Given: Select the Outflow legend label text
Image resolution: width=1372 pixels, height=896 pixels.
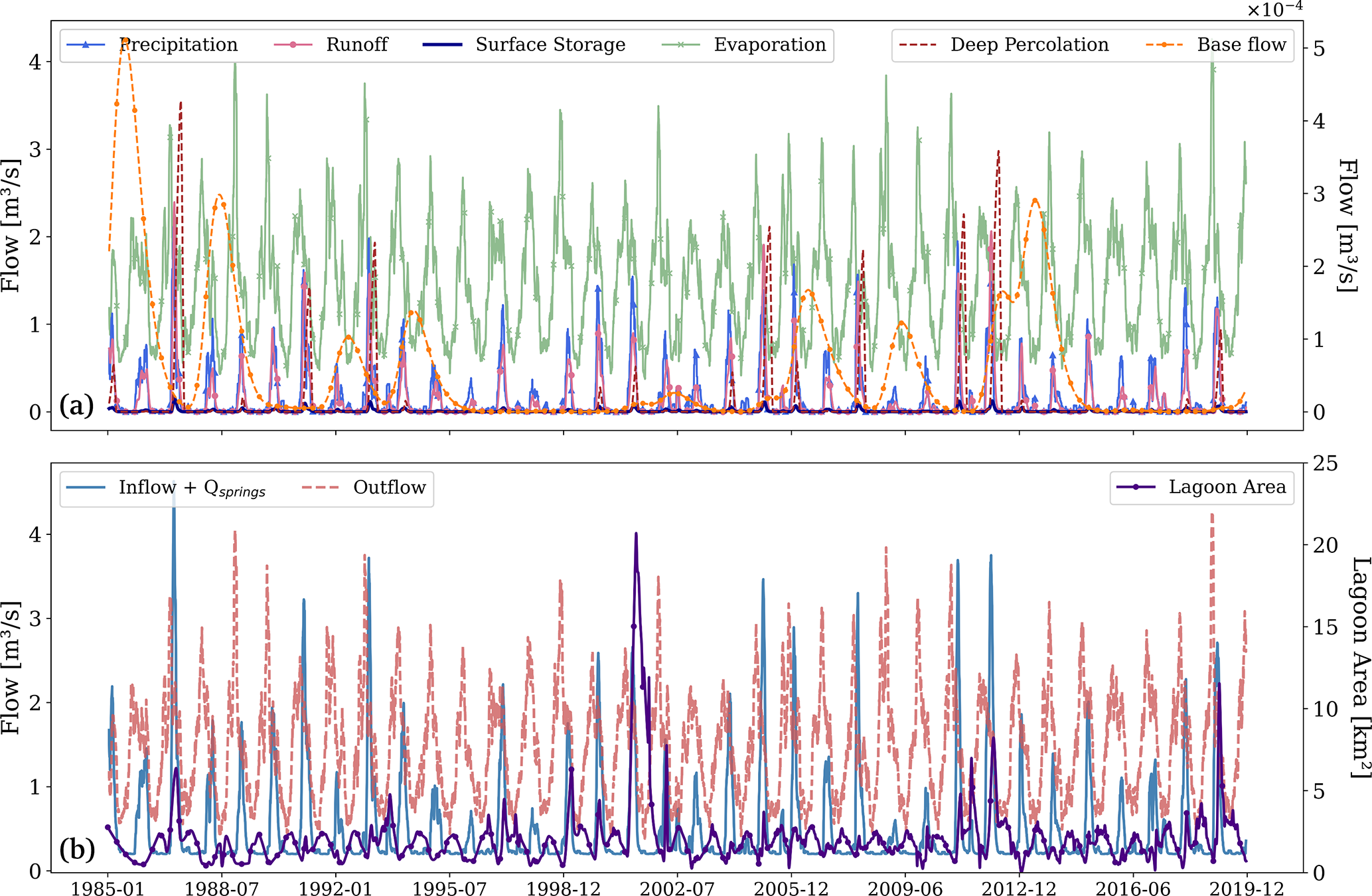Looking at the screenshot, I should pyautogui.click(x=389, y=488).
